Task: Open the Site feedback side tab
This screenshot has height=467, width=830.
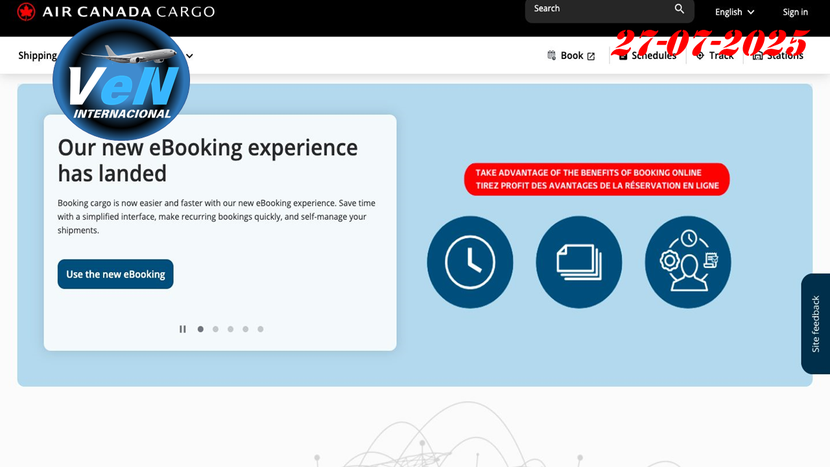Action: coord(816,324)
